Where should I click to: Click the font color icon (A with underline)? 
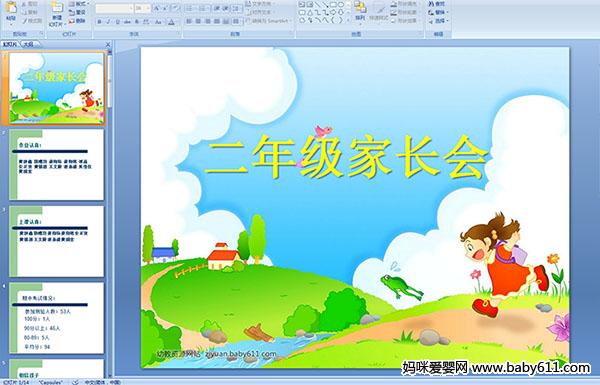coord(171,22)
